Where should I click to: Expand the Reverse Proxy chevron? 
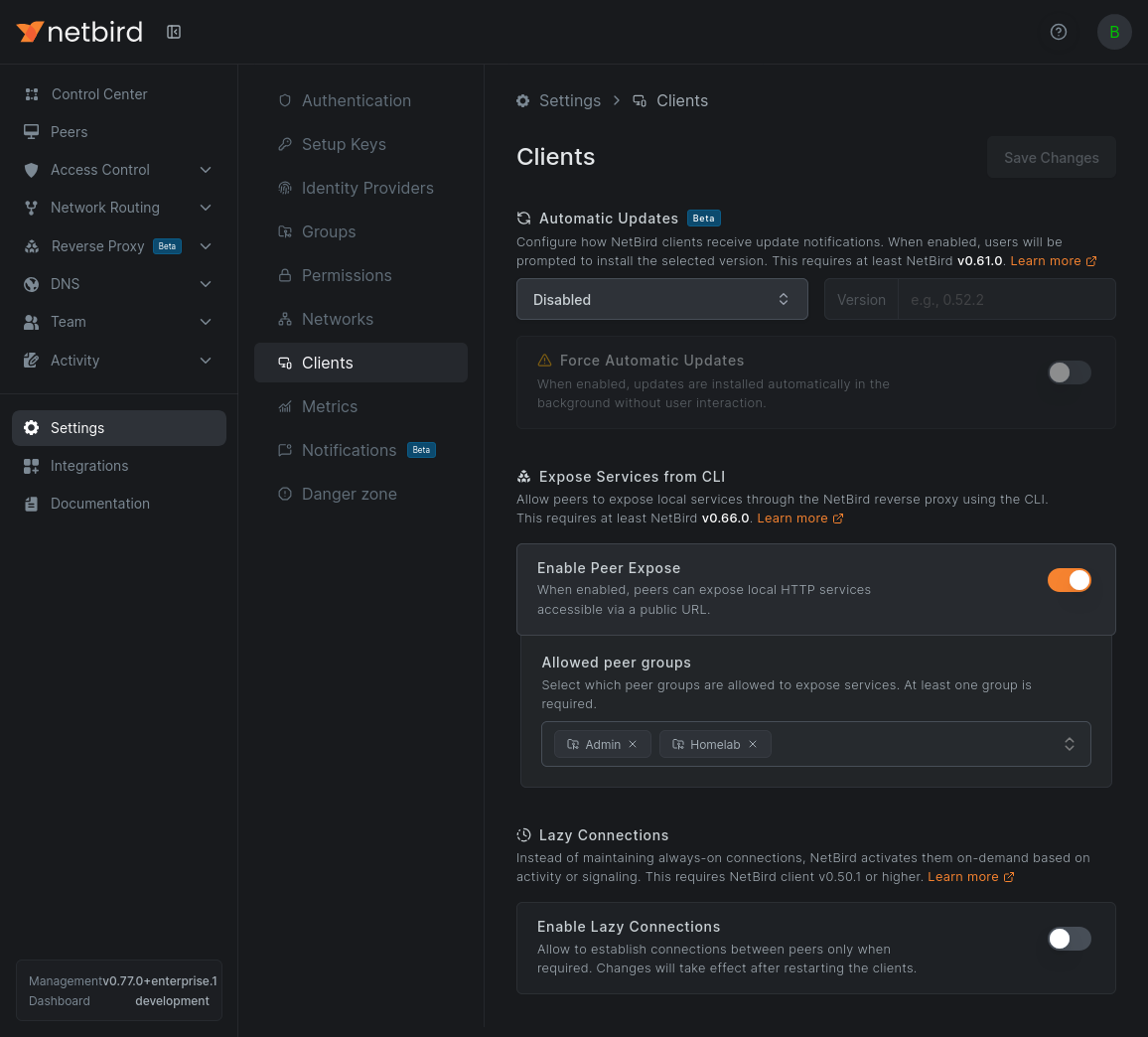(x=206, y=246)
